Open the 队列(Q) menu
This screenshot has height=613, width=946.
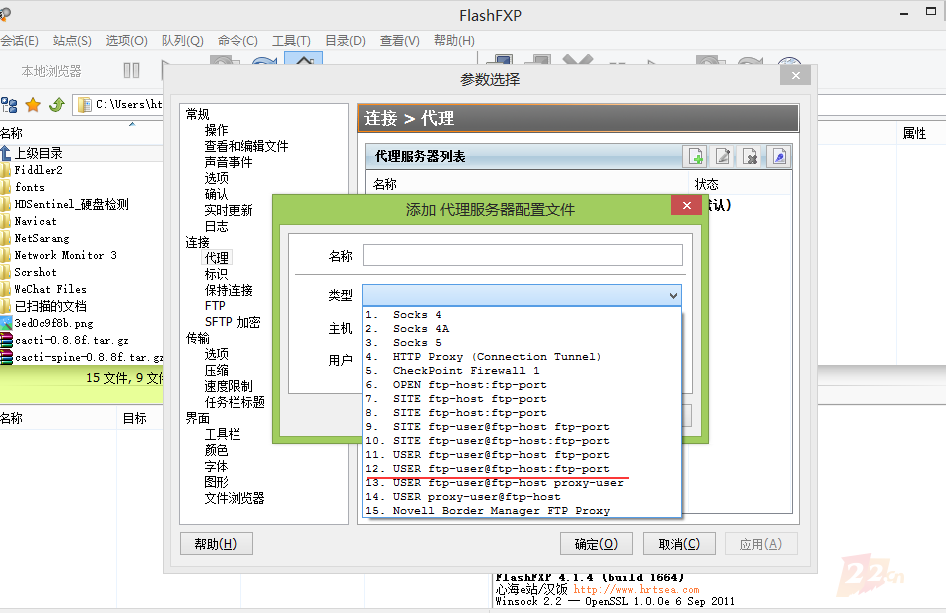point(182,40)
